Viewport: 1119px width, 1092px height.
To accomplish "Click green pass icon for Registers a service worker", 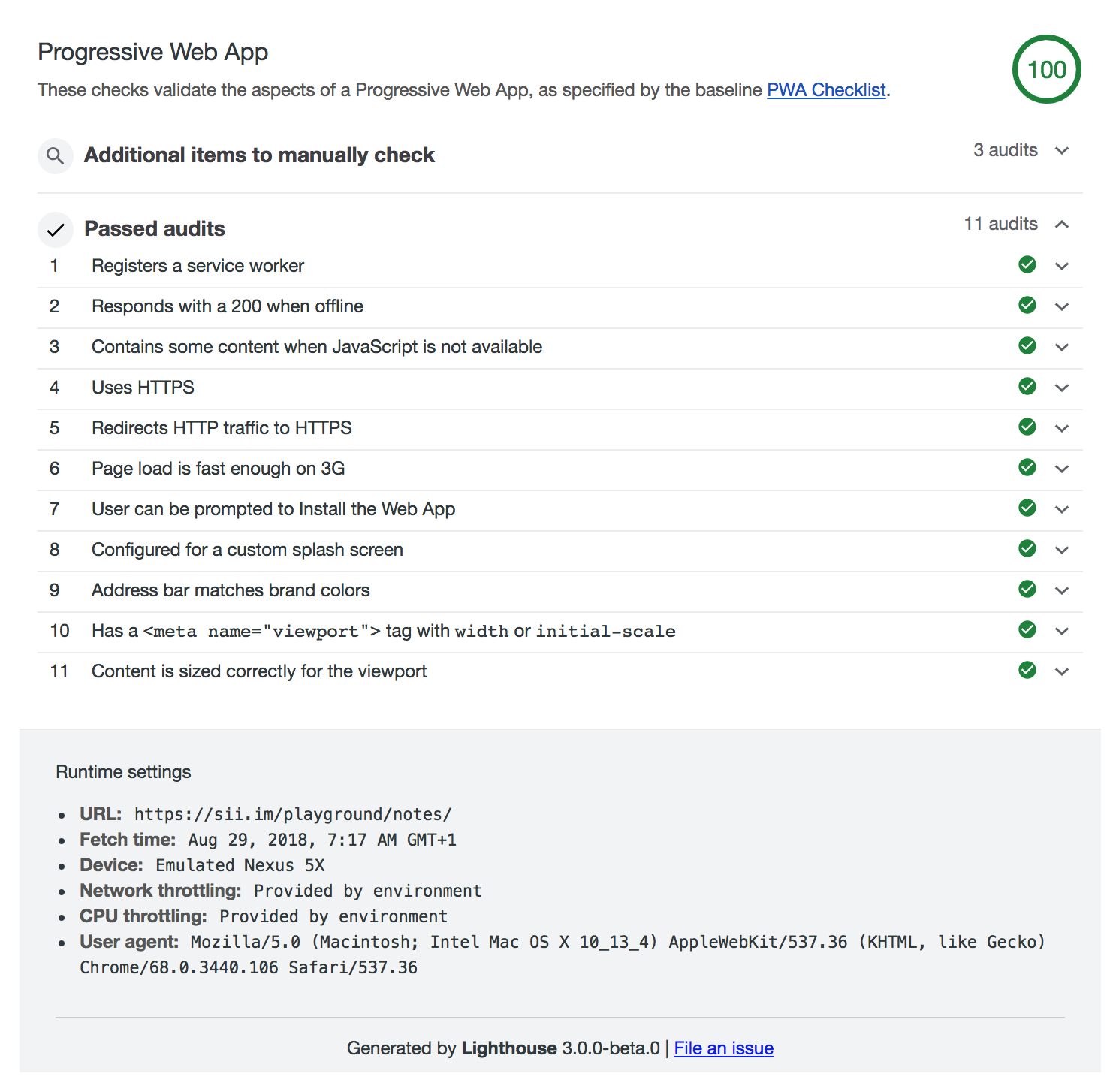I will 1027,265.
